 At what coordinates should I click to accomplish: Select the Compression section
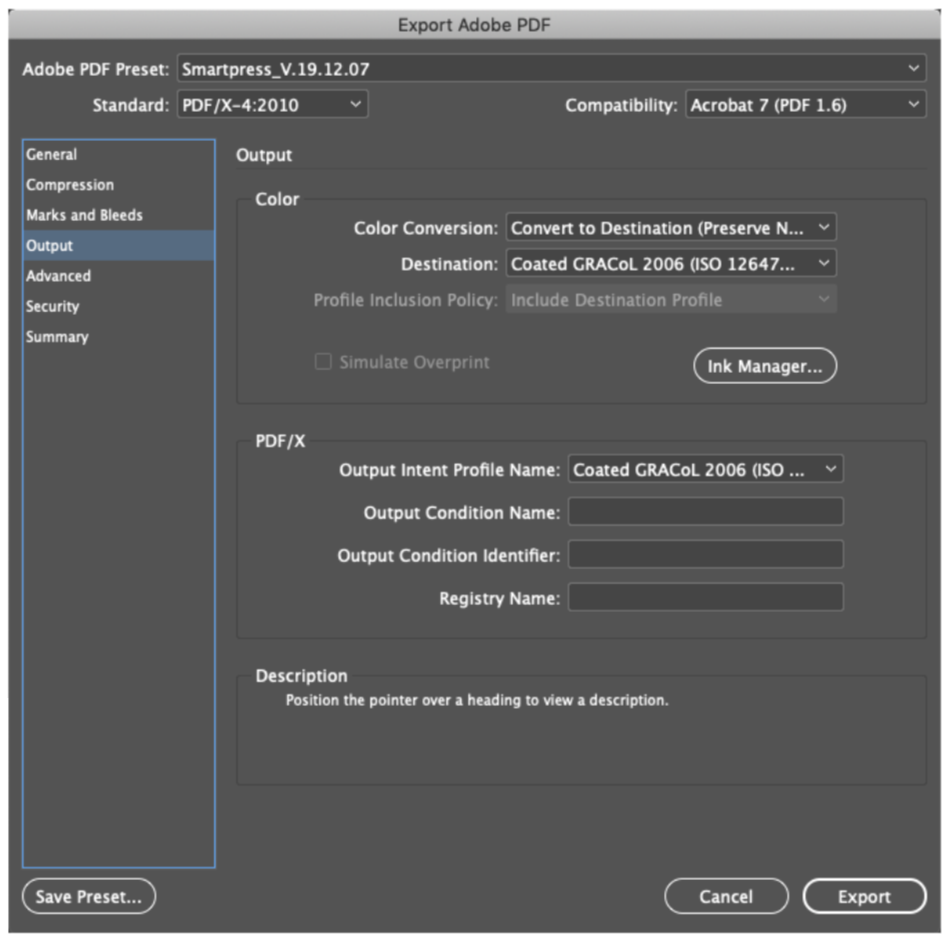pos(118,184)
